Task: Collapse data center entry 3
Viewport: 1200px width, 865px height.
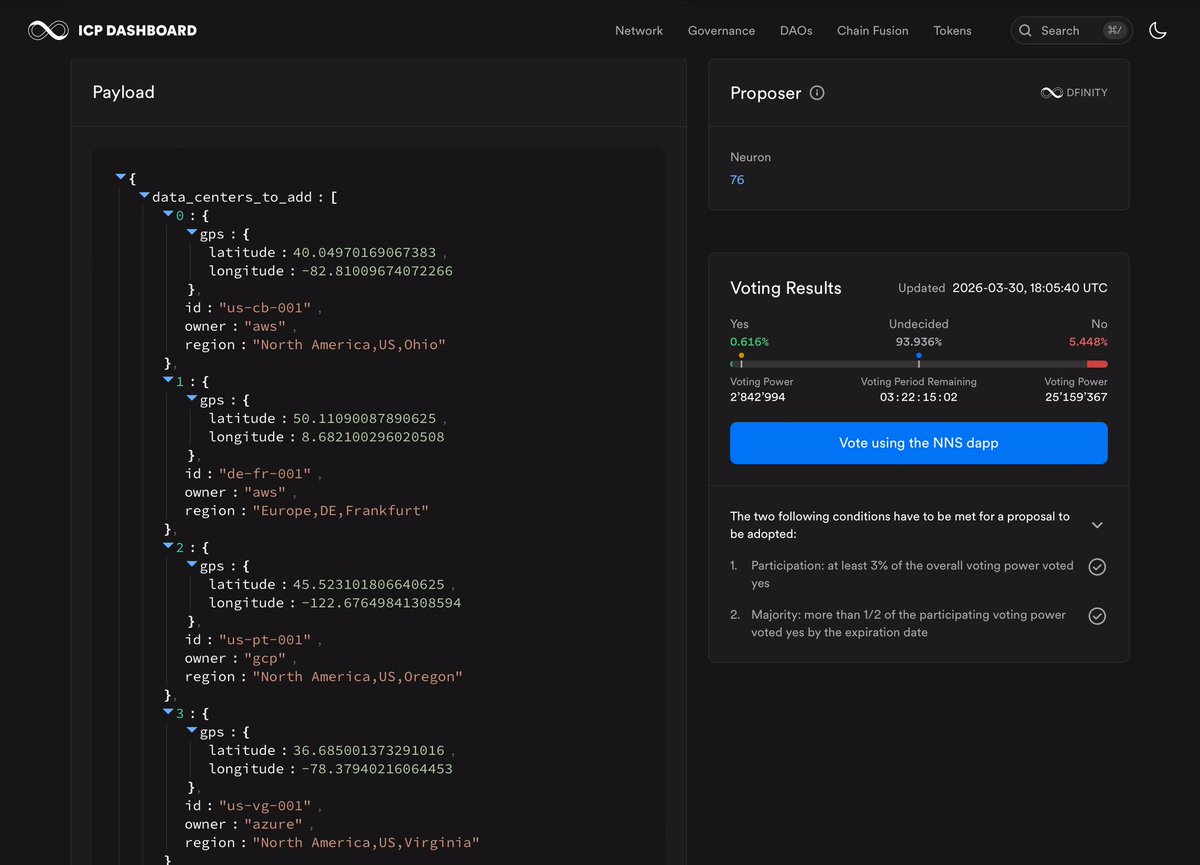Action: tap(168, 712)
